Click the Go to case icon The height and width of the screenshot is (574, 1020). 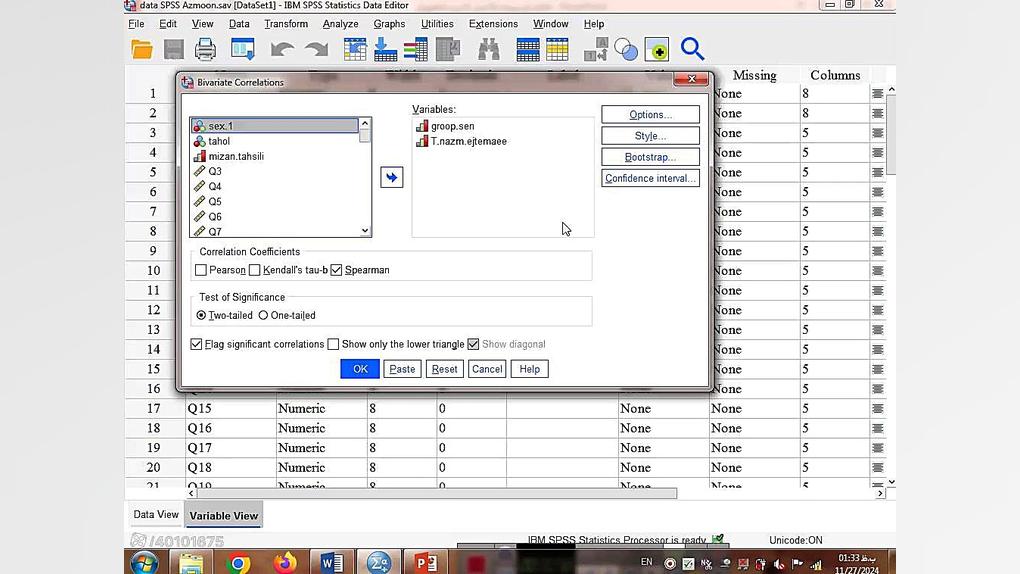355,49
